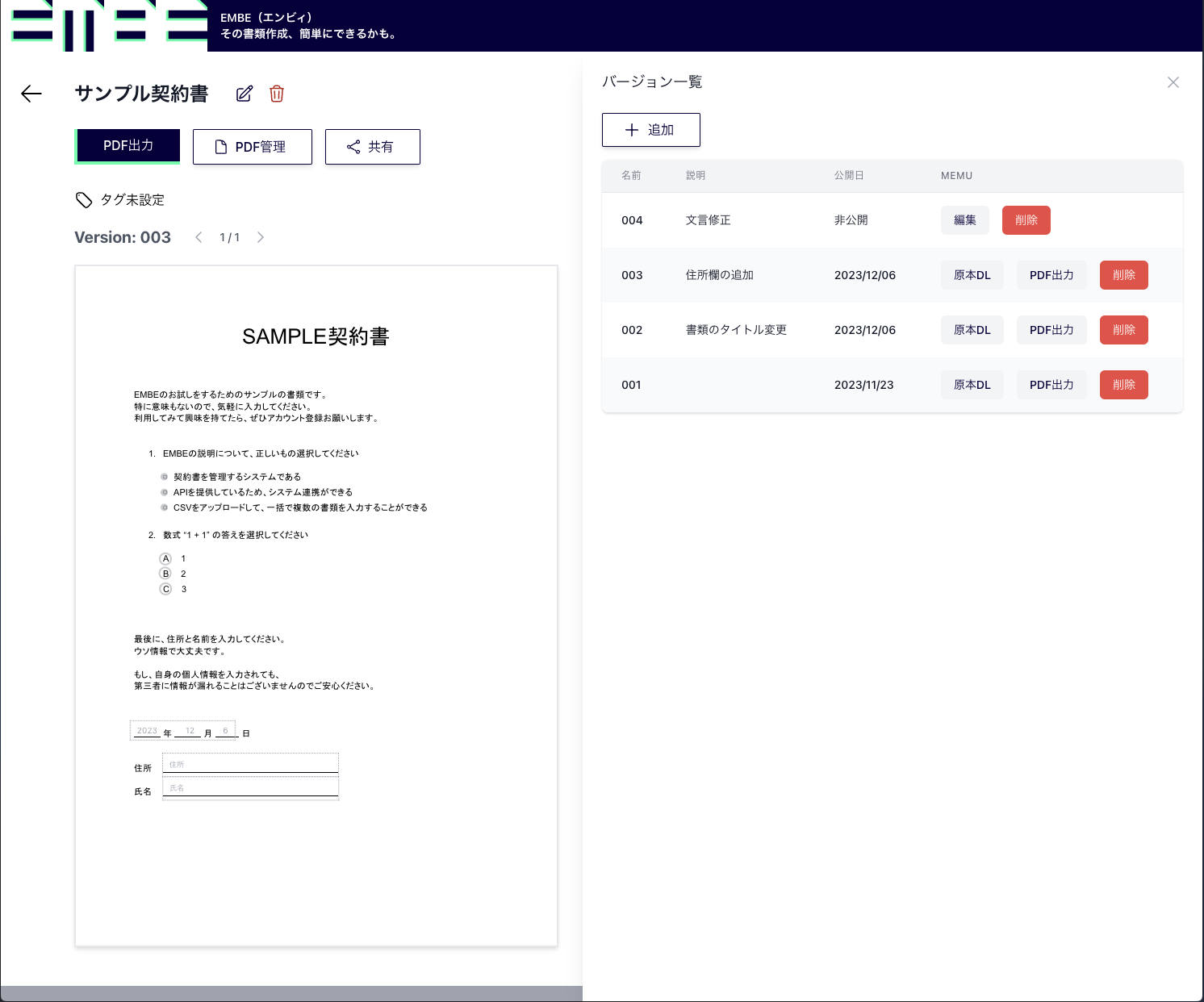Viewport: 1204px width, 1002px height.
Task: Click version name 001
Action: 631,385
